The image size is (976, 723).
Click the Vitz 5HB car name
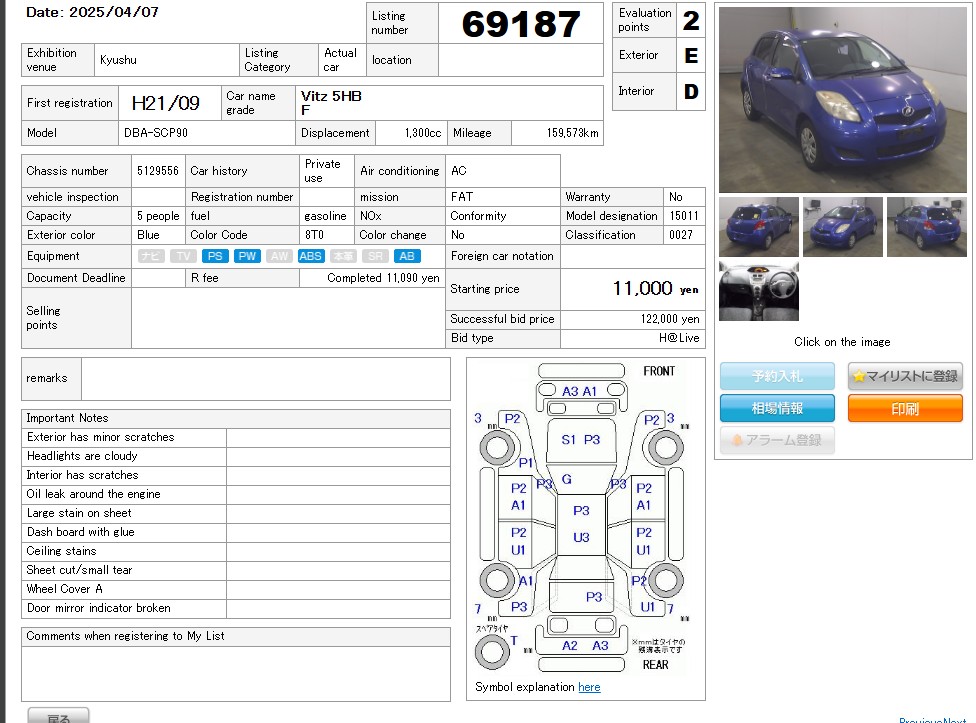[331, 96]
